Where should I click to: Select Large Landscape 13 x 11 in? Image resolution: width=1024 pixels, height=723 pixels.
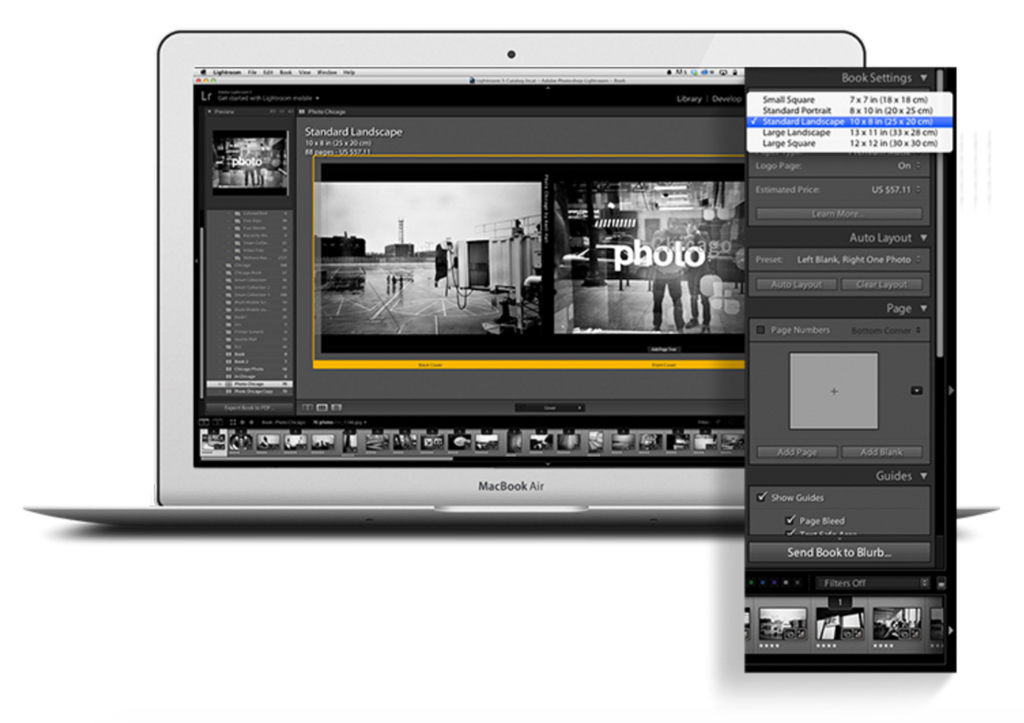(x=849, y=132)
